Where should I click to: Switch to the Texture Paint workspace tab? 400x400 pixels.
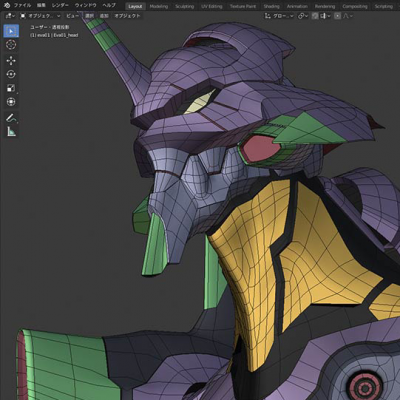(243, 6)
